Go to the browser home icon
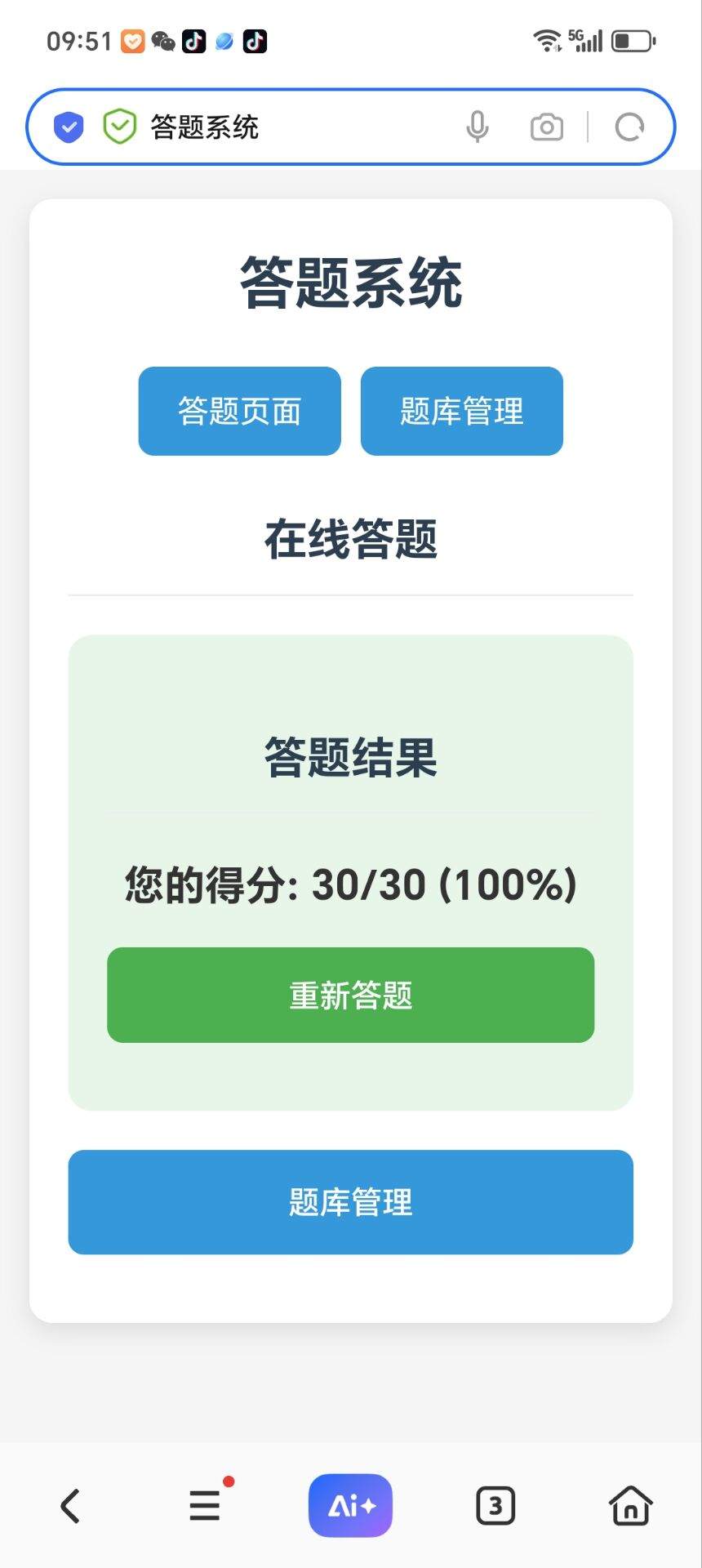This screenshot has height=1568, width=702. tap(630, 1505)
